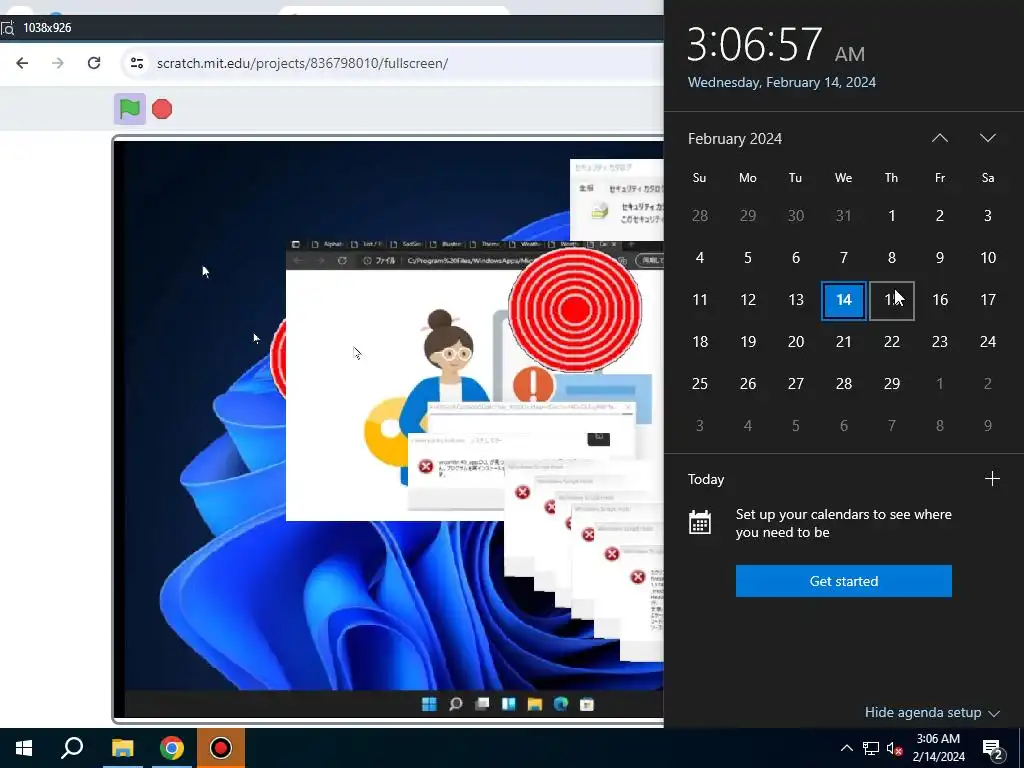Open Windows search from taskbar
1024x768 pixels.
[x=72, y=748]
